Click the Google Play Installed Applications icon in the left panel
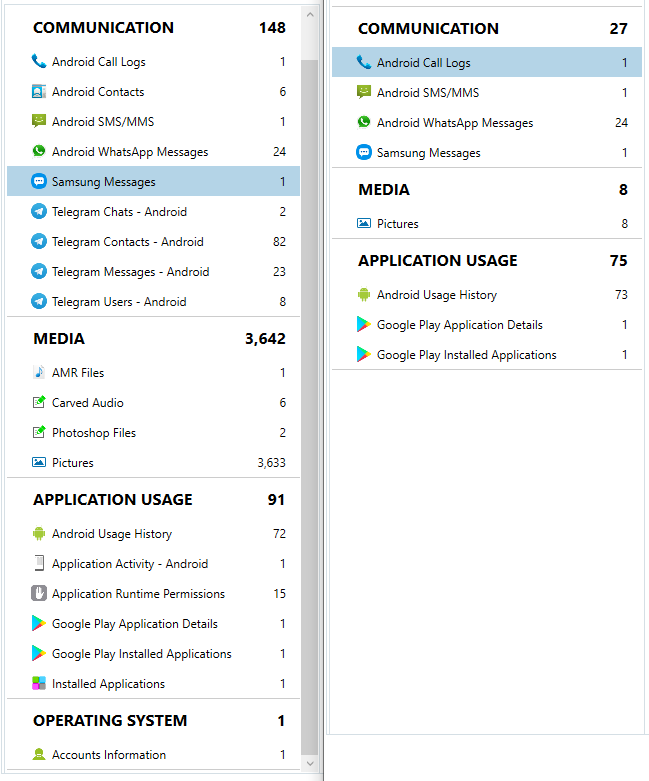 39,653
